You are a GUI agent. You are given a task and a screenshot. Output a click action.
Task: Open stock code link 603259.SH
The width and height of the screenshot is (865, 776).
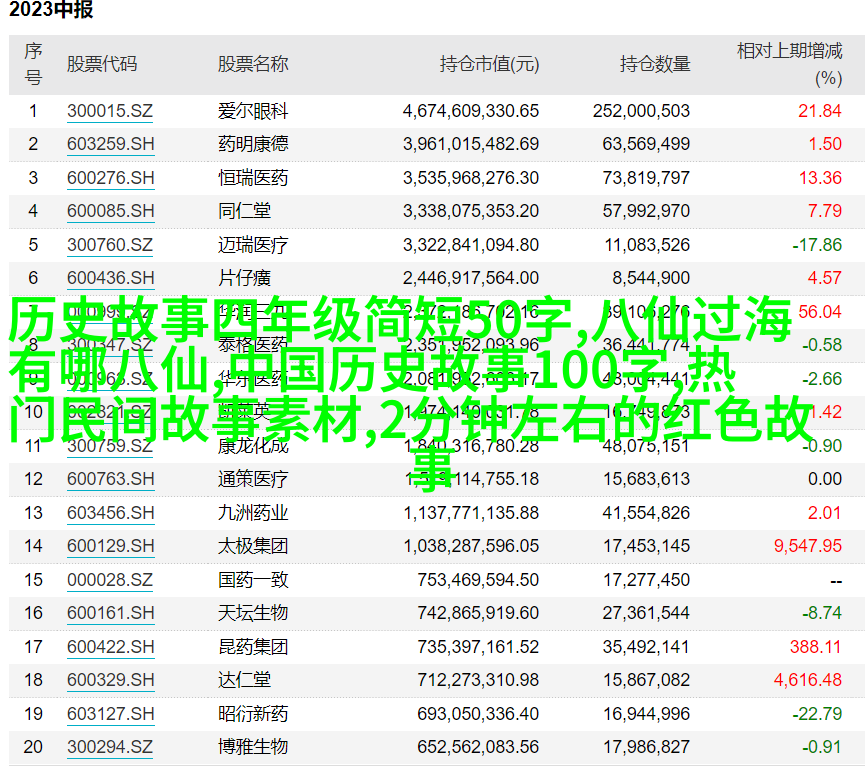coord(110,145)
